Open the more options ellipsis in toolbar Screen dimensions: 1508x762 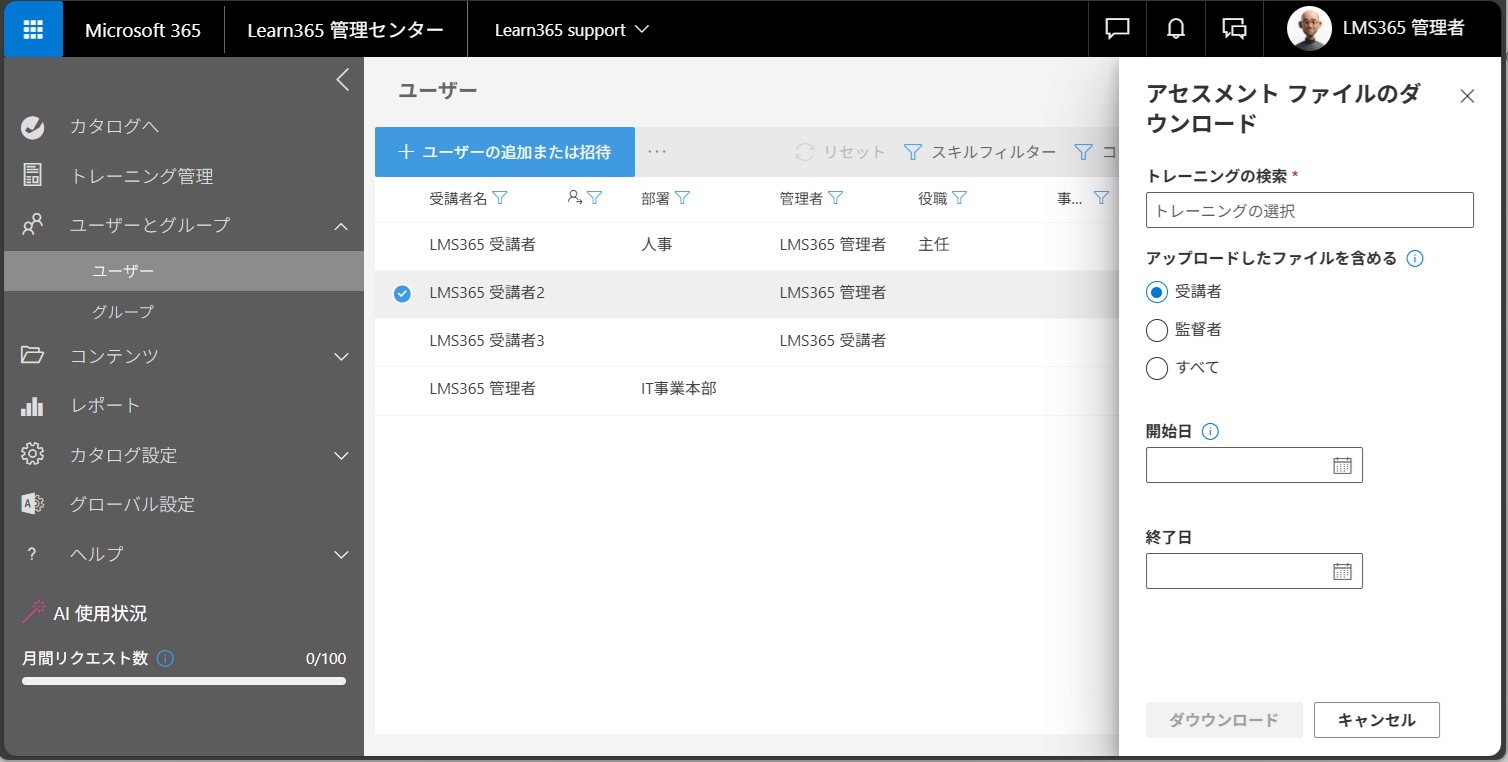click(656, 152)
